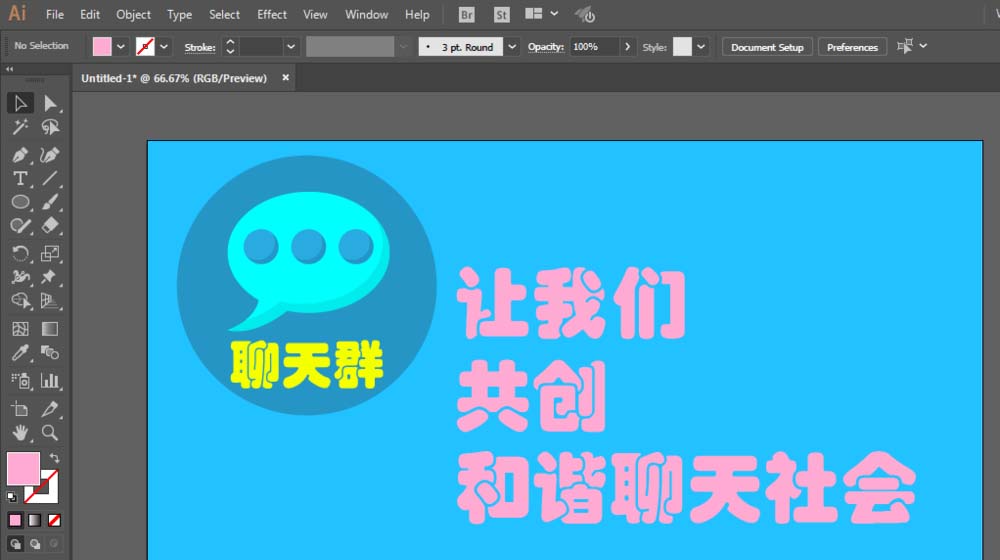Select the Line Segment tool
Viewport: 1000px width, 560px height.
(50, 179)
